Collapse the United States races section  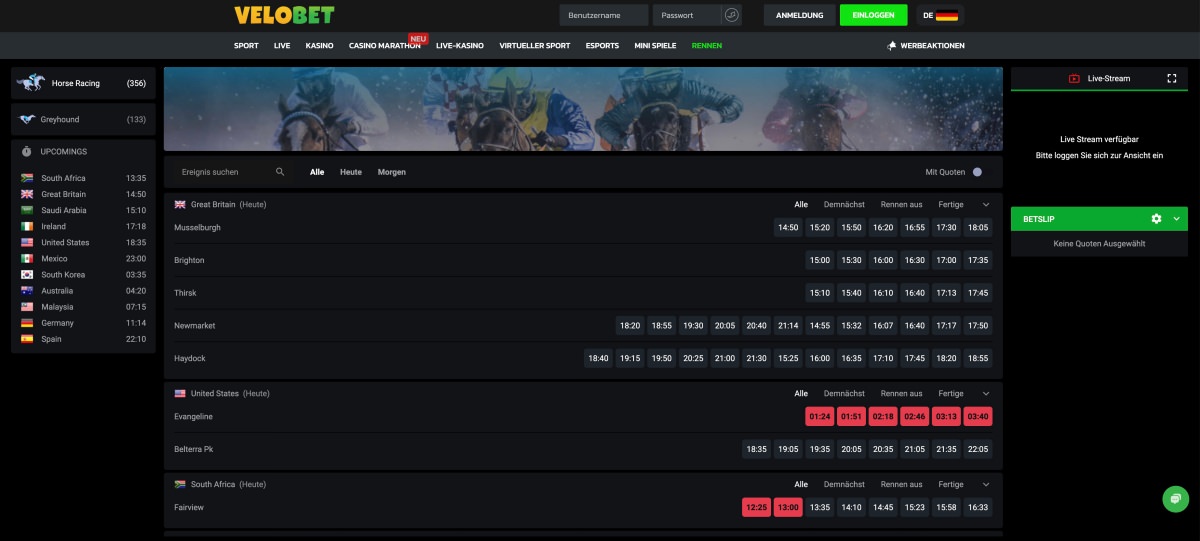point(986,394)
